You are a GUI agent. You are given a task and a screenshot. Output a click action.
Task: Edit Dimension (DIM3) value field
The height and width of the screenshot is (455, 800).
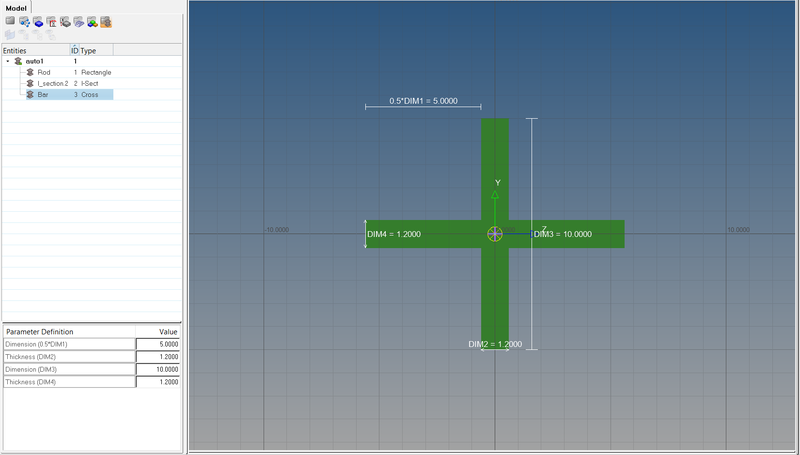click(x=158, y=369)
